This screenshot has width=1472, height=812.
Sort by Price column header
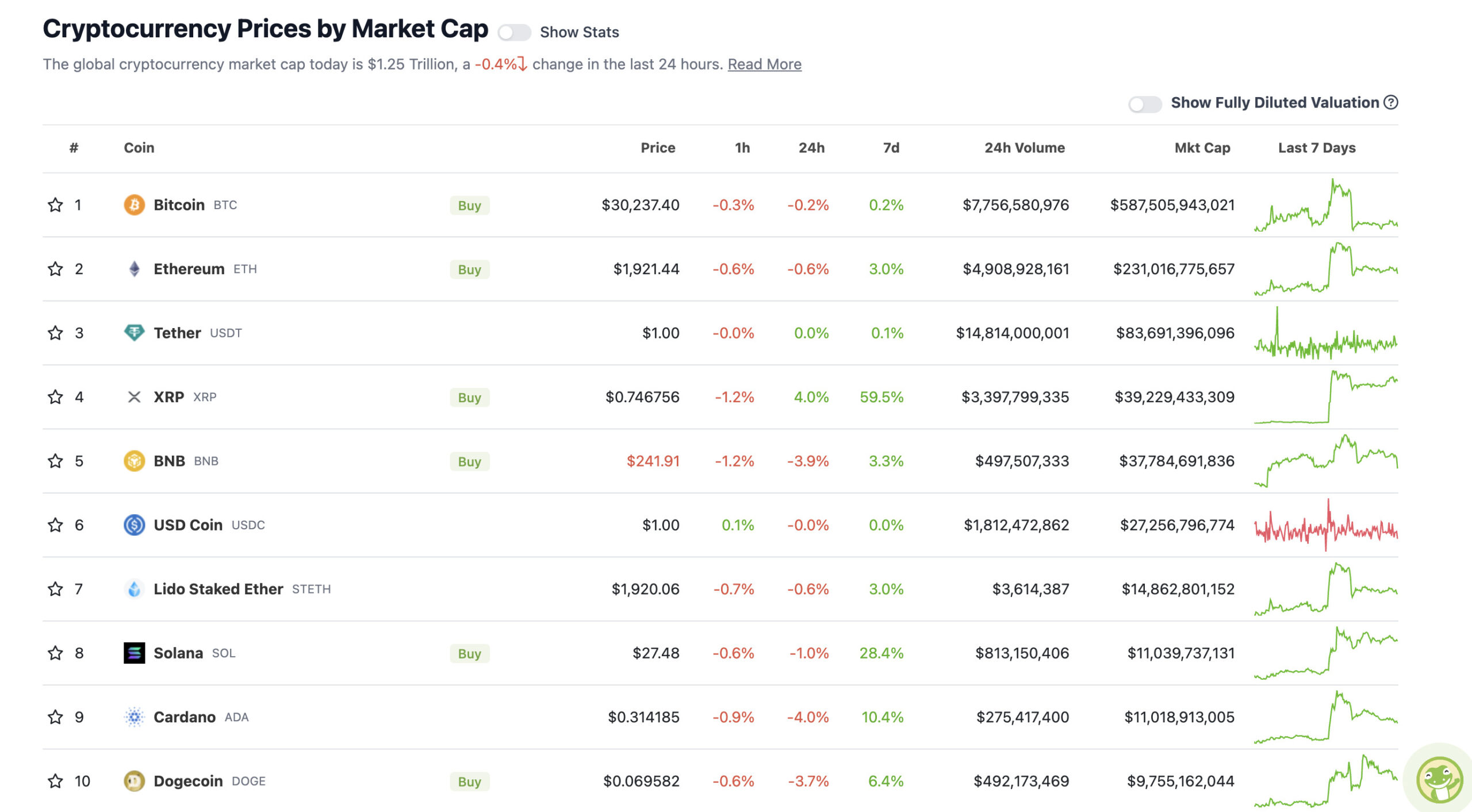pos(658,148)
